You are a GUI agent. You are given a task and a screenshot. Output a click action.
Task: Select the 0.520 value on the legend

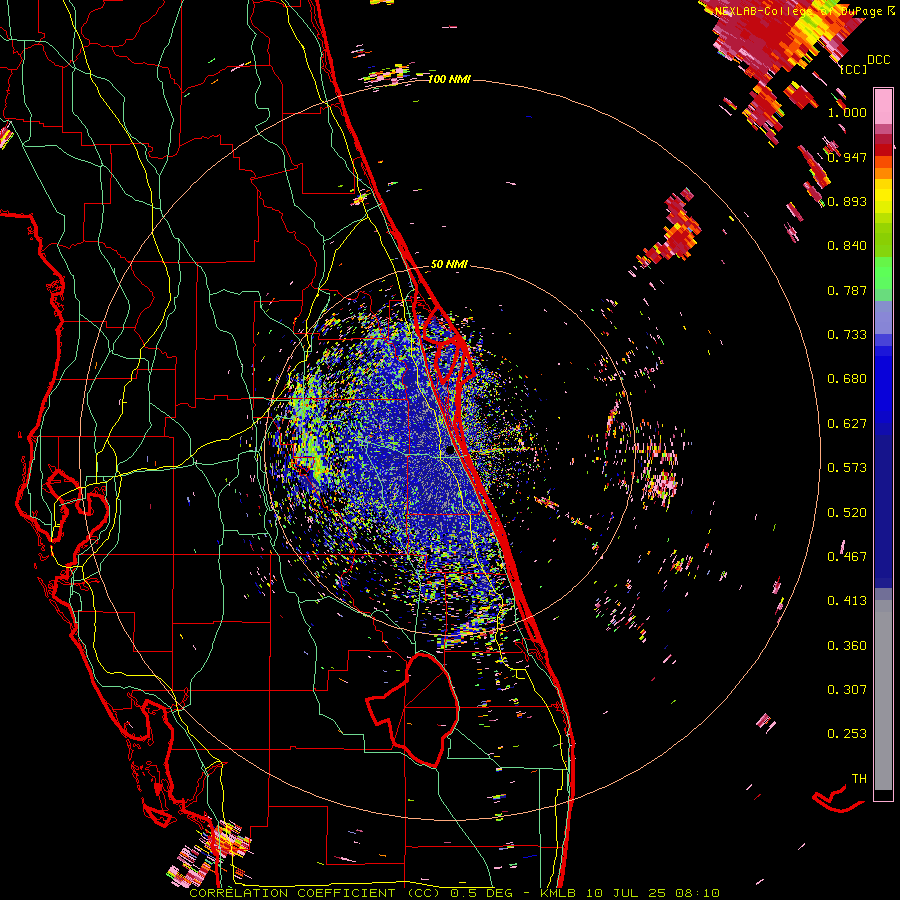pos(847,513)
